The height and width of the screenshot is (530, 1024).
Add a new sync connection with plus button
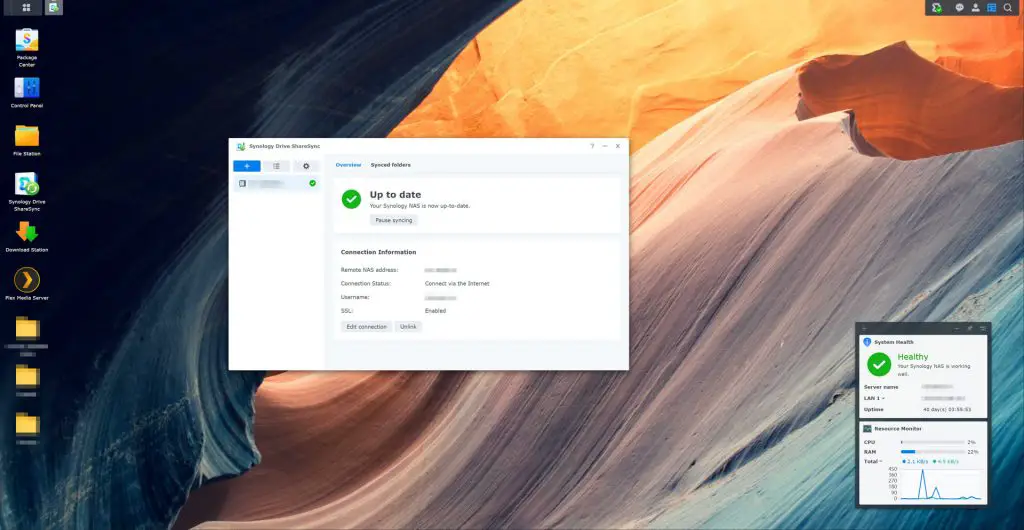point(247,166)
